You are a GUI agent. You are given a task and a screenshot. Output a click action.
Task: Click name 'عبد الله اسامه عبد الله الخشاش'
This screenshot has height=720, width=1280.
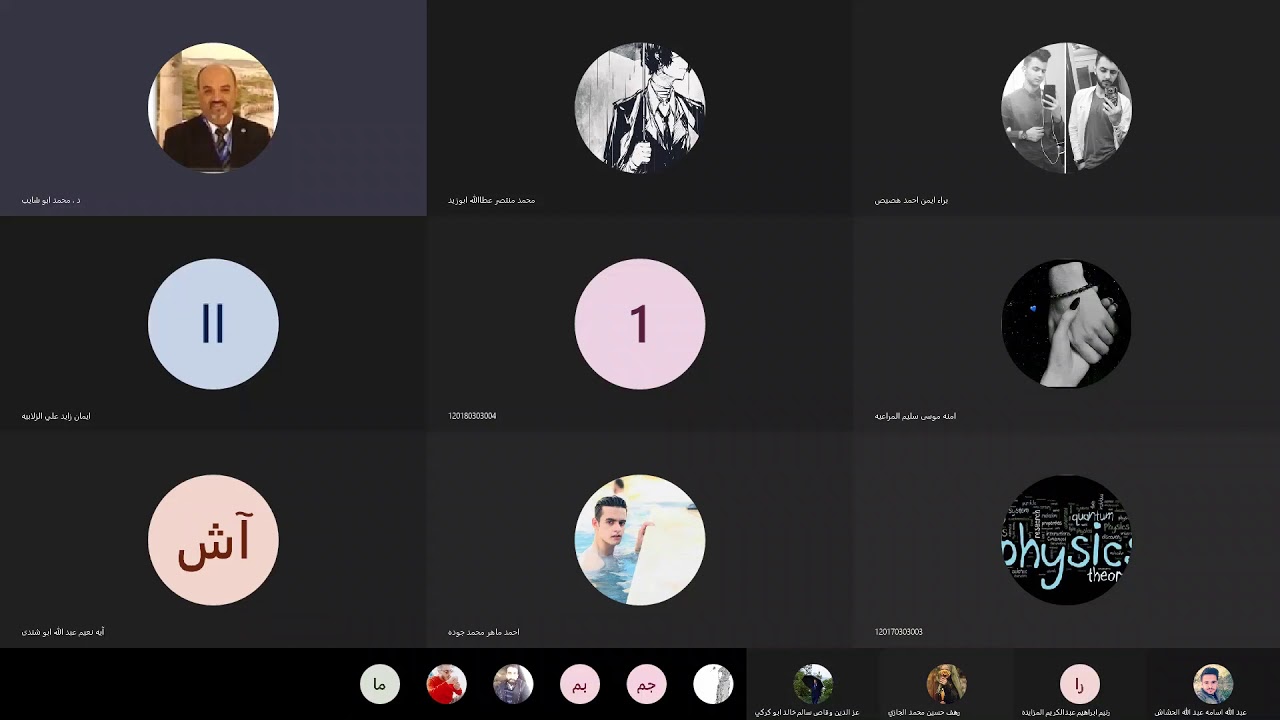(x=1201, y=712)
